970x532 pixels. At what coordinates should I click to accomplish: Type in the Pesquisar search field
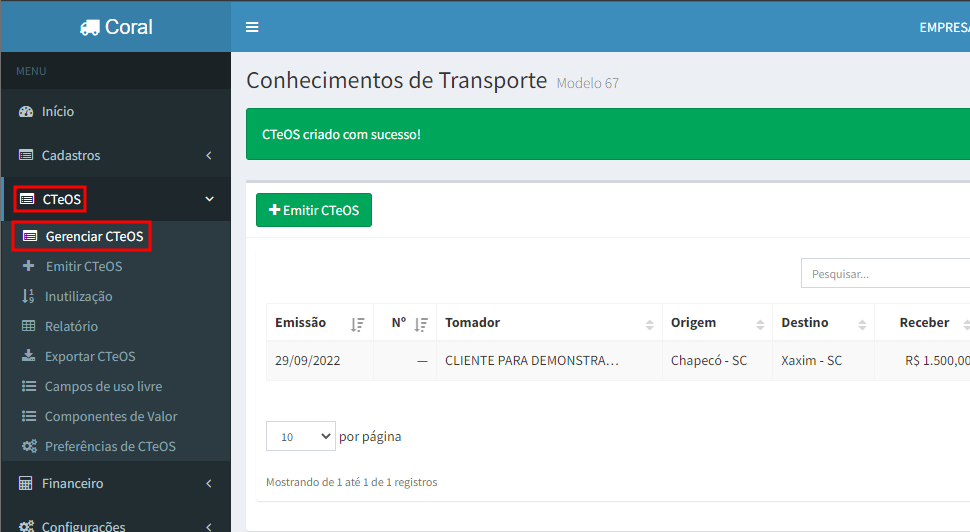pyautogui.click(x=885, y=273)
